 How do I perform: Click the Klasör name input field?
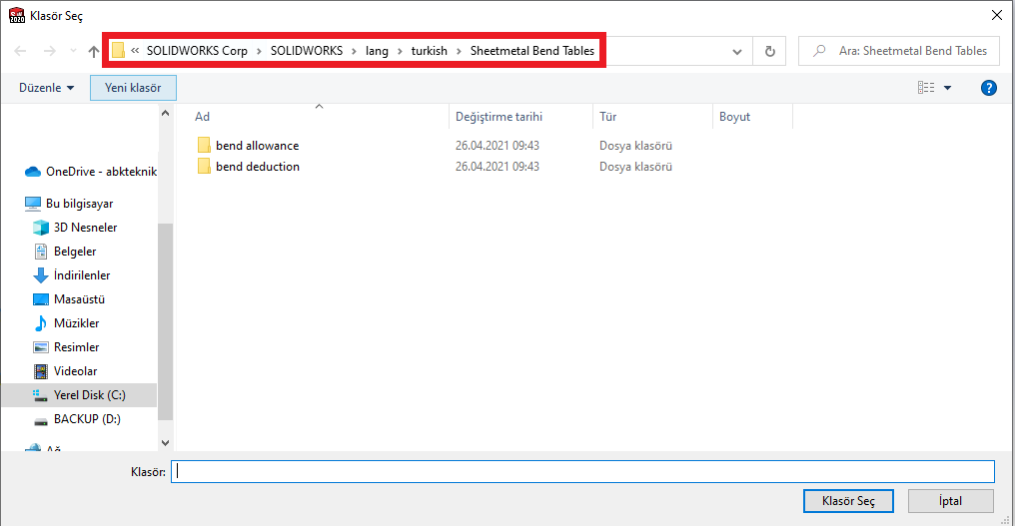pyautogui.click(x=582, y=471)
